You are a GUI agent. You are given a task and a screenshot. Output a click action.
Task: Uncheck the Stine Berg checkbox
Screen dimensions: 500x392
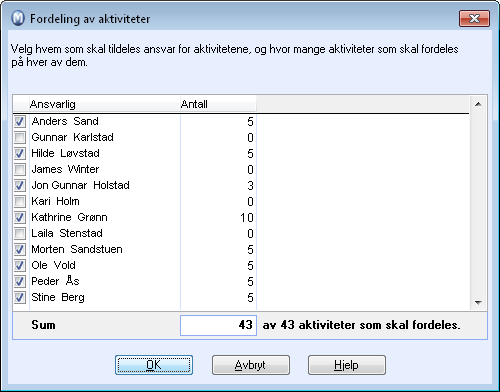click(20, 297)
